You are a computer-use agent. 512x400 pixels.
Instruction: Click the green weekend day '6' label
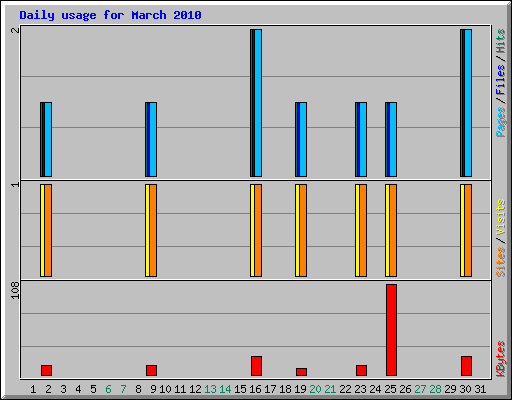pos(108,389)
